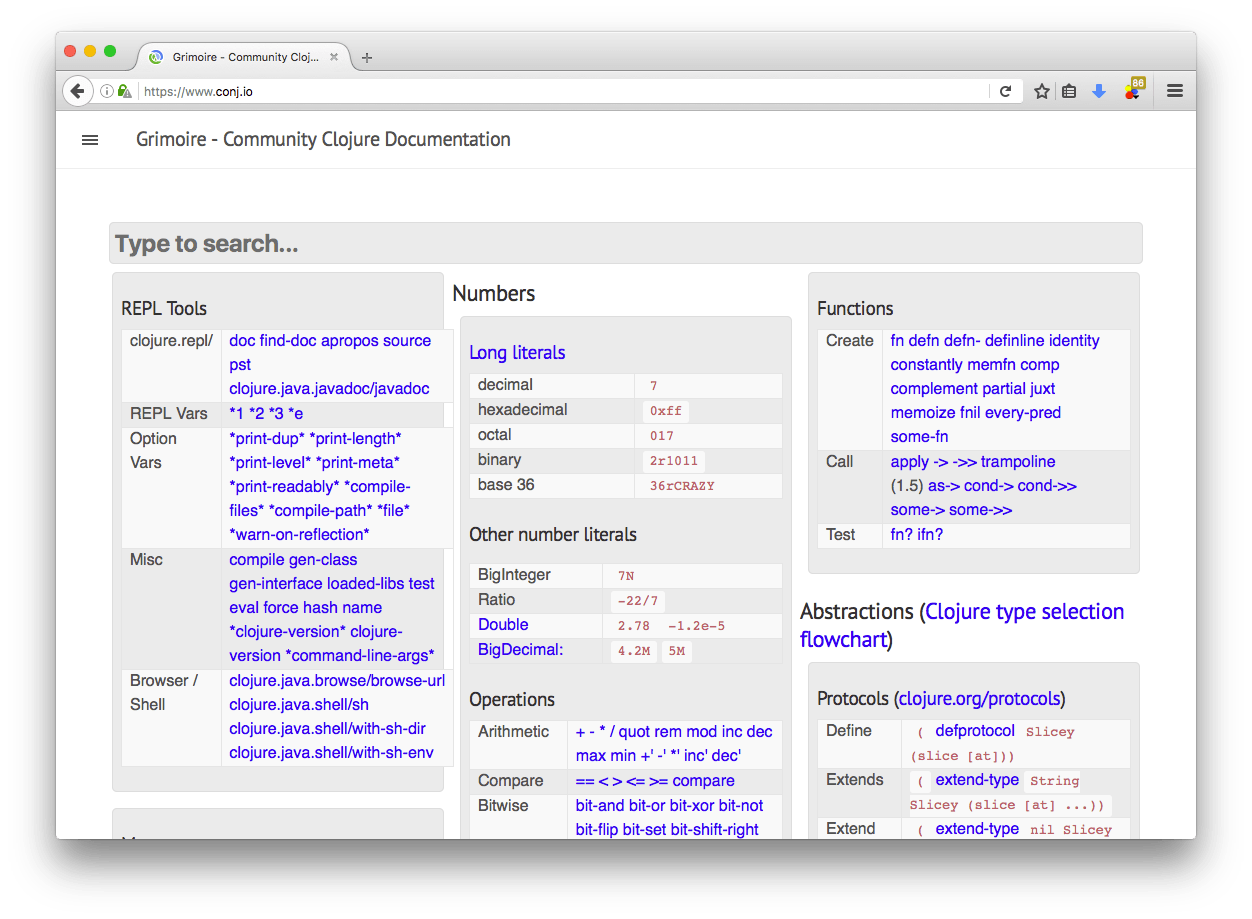The height and width of the screenshot is (919, 1252).
Task: Open the clojure.java.shell/with-sh-dir link
Action: 327,729
